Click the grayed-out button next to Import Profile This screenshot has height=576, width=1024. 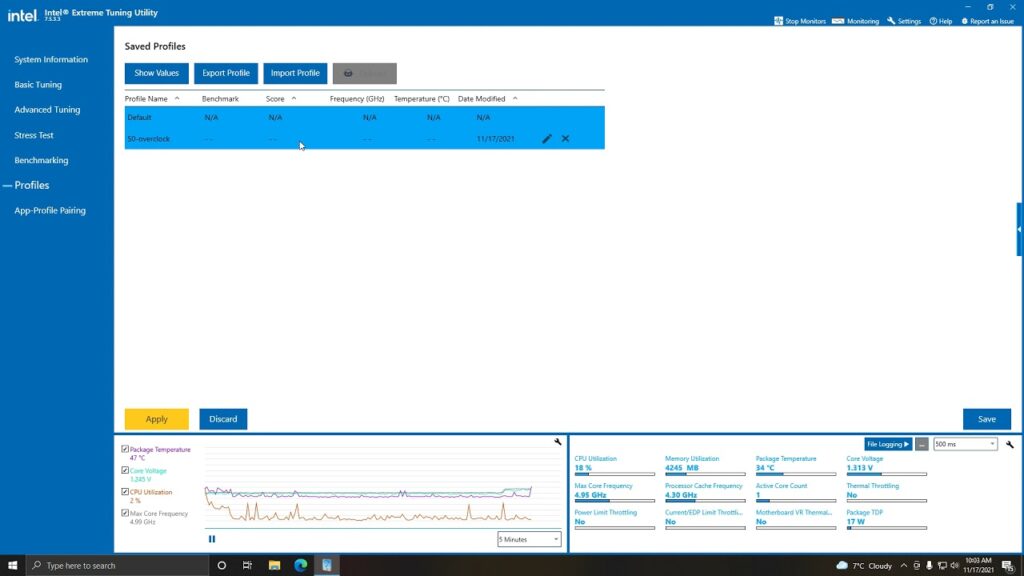pyautogui.click(x=364, y=73)
